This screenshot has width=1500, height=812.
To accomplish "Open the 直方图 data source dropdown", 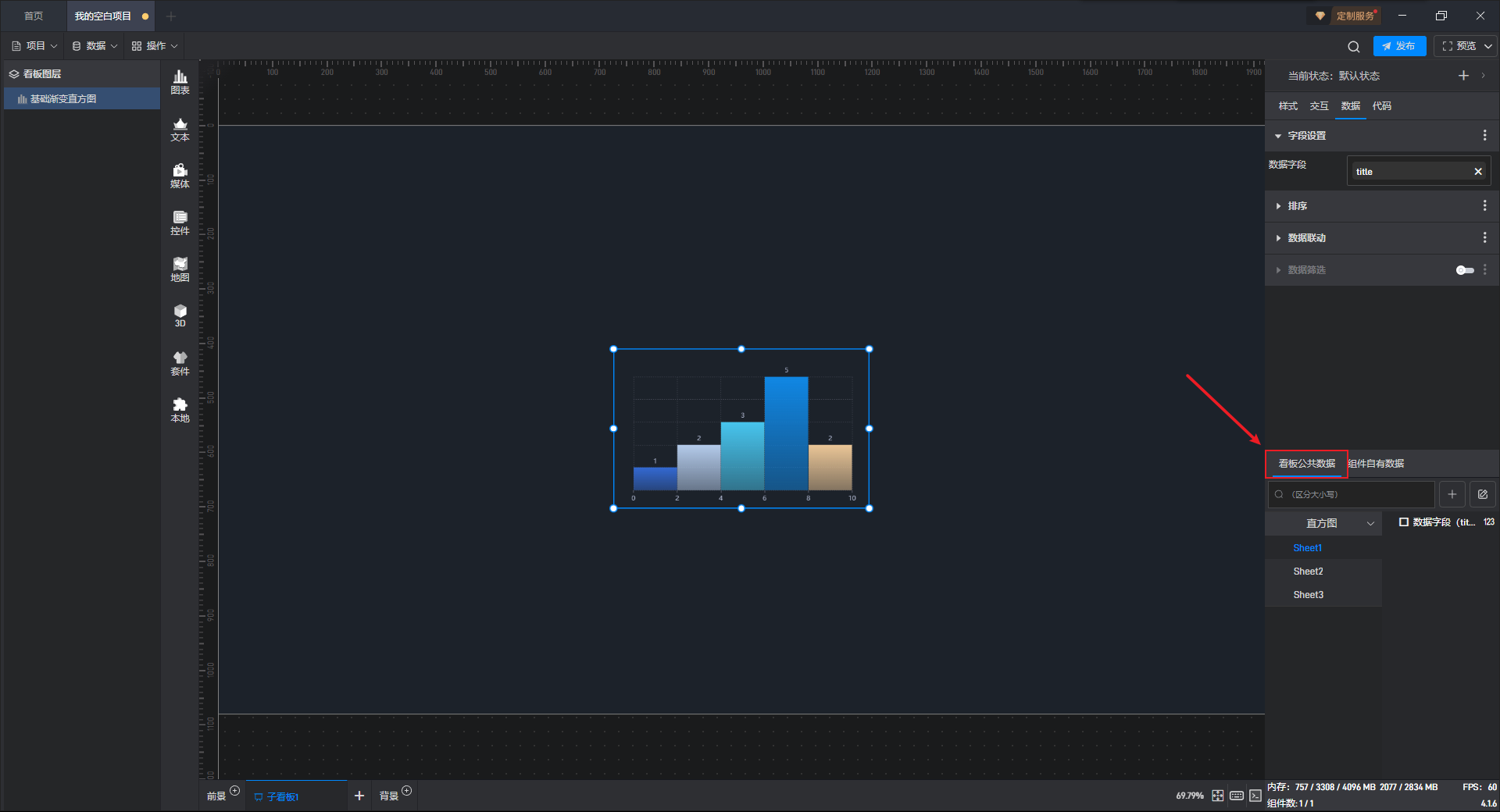I will [1323, 523].
